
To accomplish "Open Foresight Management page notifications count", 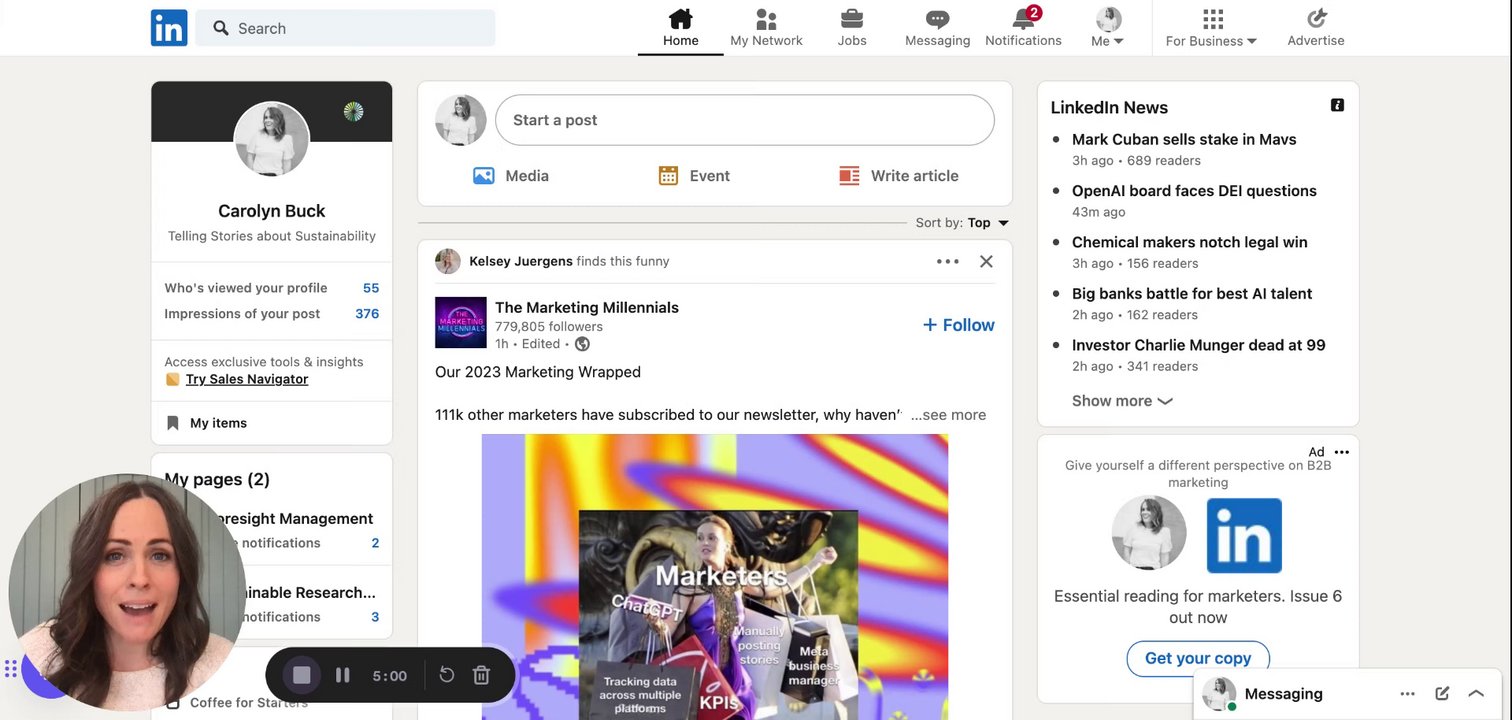I will pyautogui.click(x=375, y=543).
